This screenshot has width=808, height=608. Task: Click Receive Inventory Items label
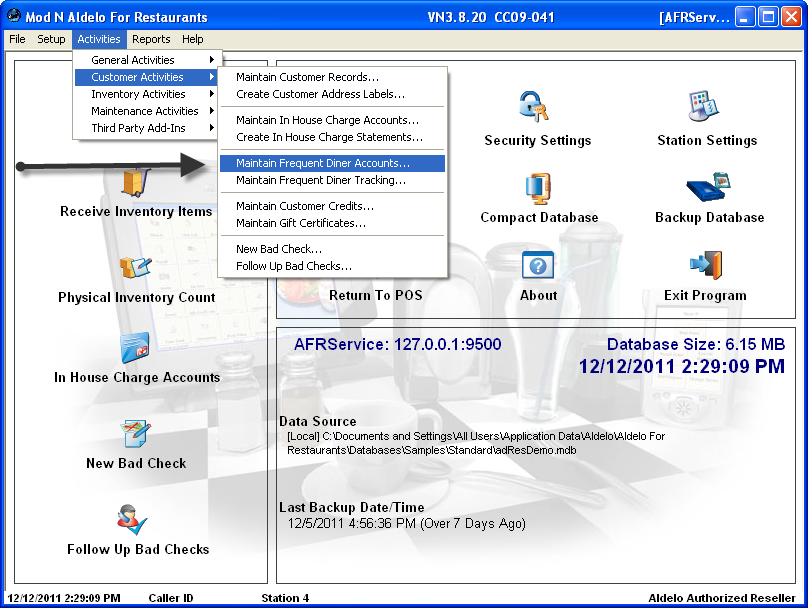136,211
